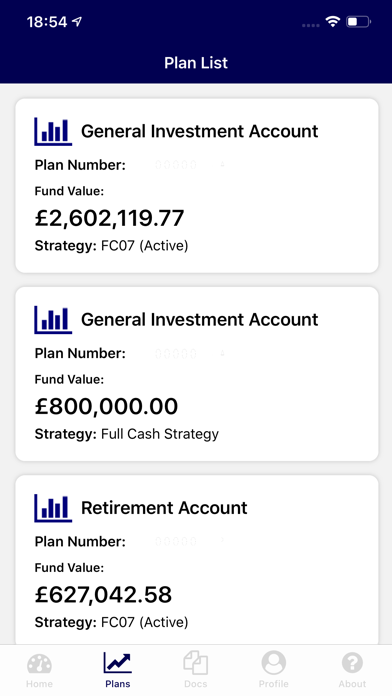
Task: Tap the 18:54 clock in status bar
Action: tap(47, 21)
